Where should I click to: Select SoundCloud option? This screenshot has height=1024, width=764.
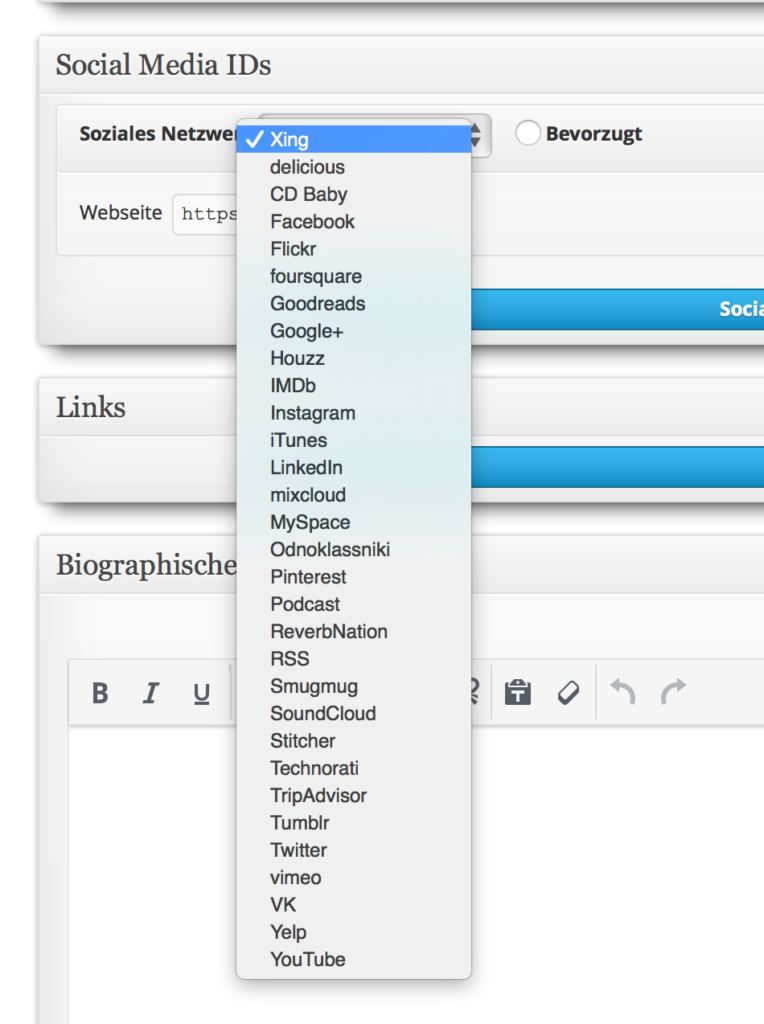click(x=353, y=713)
